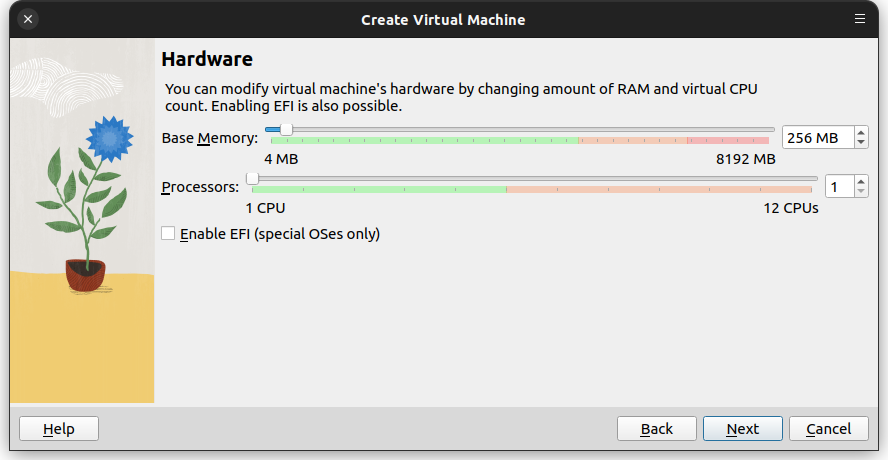The width and height of the screenshot is (888, 460).
Task: Click the orange zone of the Processors track
Action: point(659,190)
